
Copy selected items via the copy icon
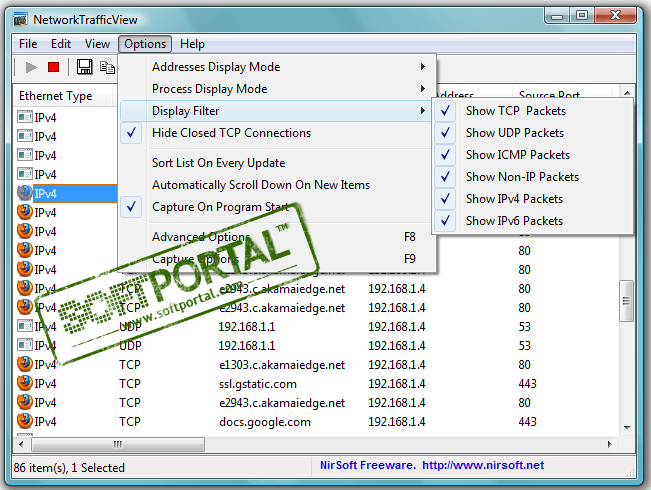[107, 67]
